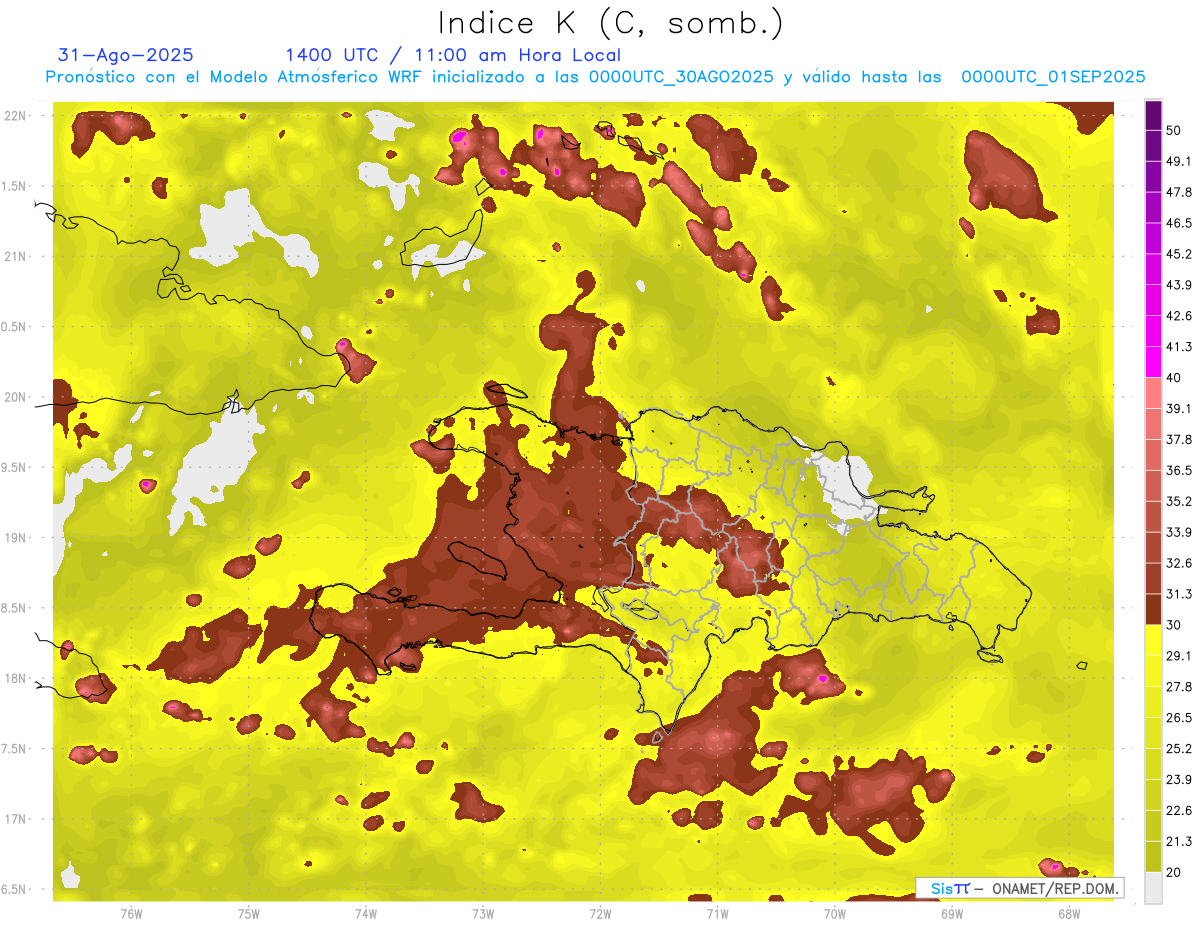Click the "18N" latitude label
This screenshot has width=1200, height=927.
coord(15,678)
